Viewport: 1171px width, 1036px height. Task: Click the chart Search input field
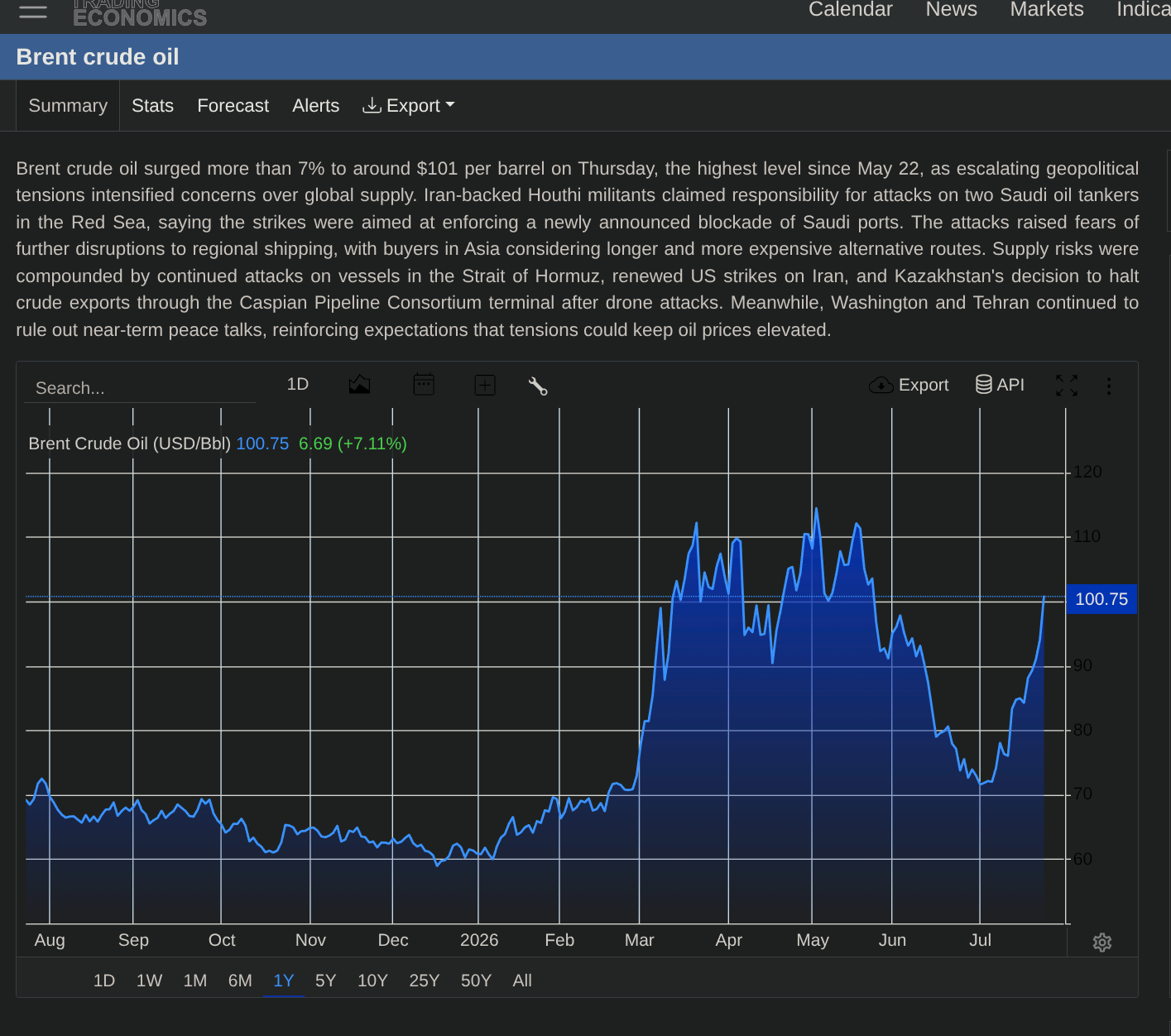139,388
